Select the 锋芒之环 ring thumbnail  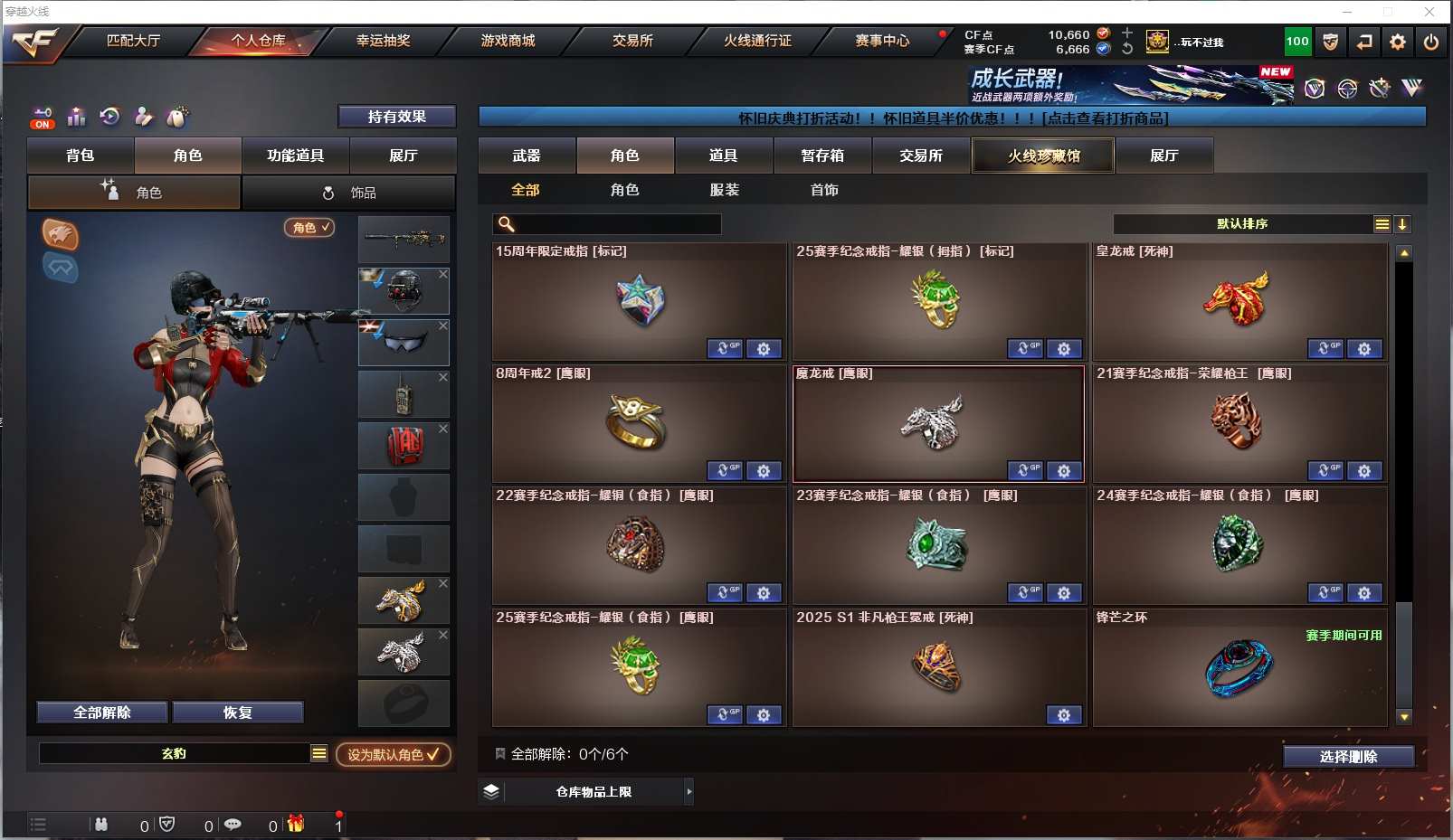[x=1238, y=668]
